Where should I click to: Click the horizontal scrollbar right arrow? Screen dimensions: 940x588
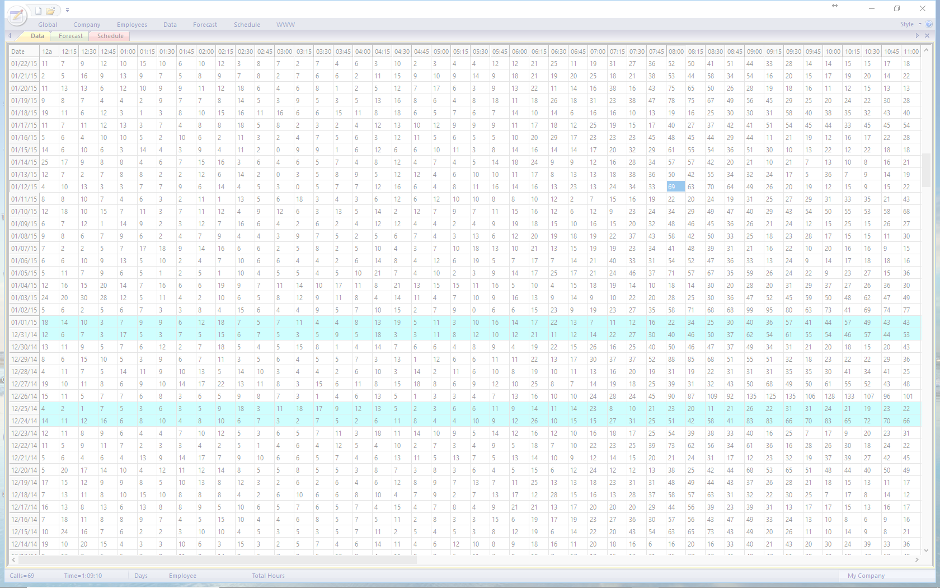917,559
